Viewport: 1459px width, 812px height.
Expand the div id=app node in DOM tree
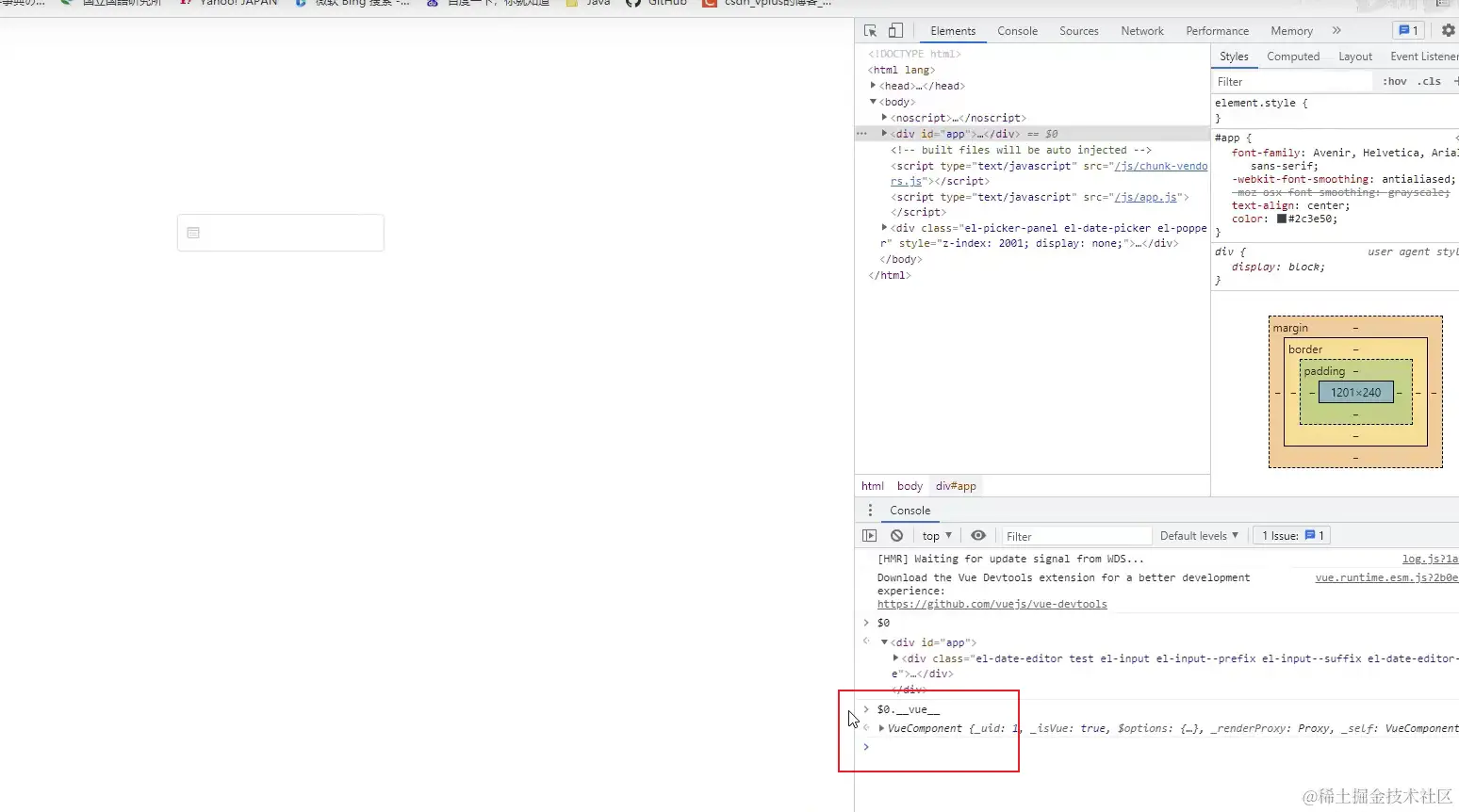pyautogui.click(x=884, y=134)
